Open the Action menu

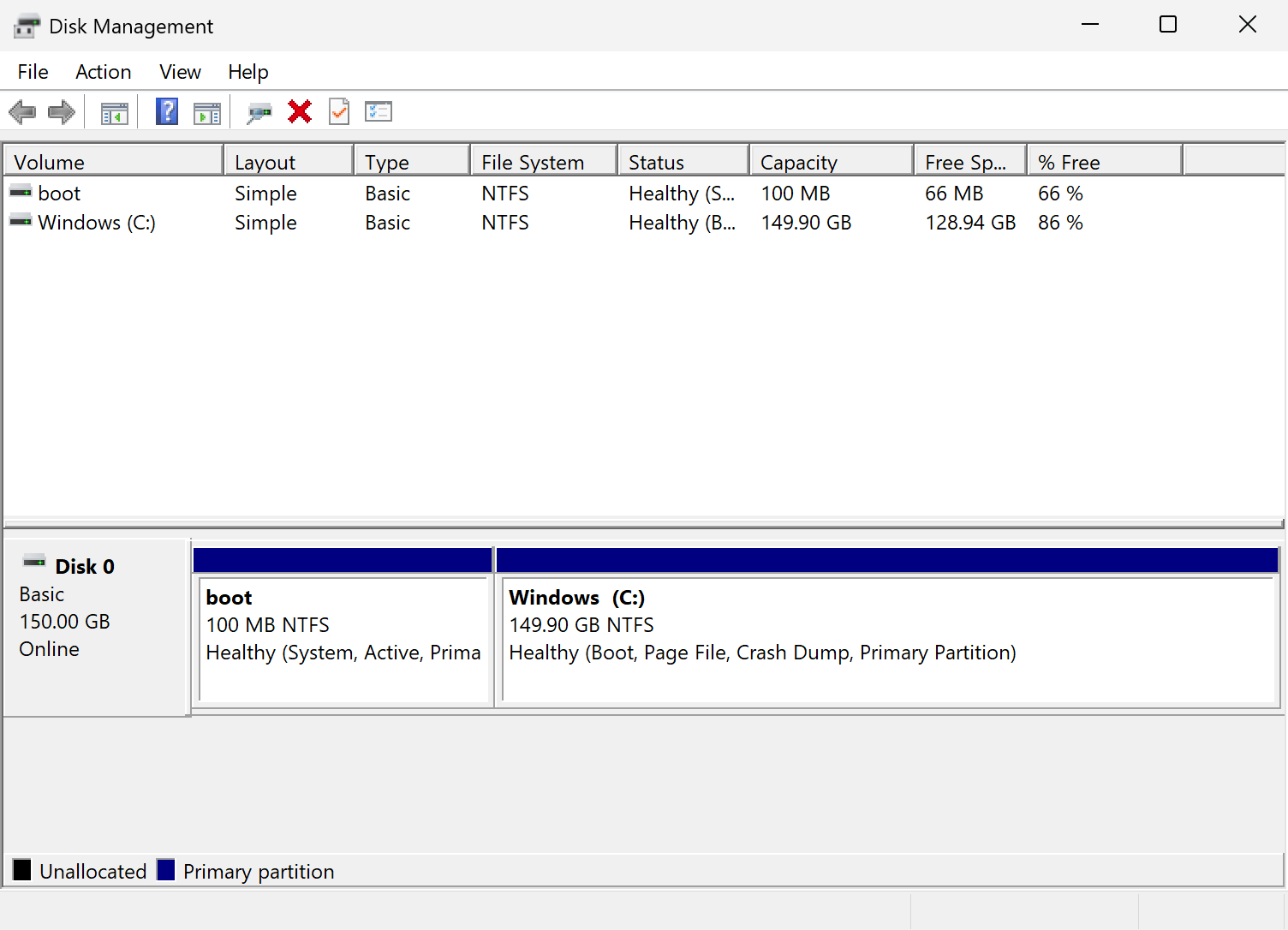104,72
